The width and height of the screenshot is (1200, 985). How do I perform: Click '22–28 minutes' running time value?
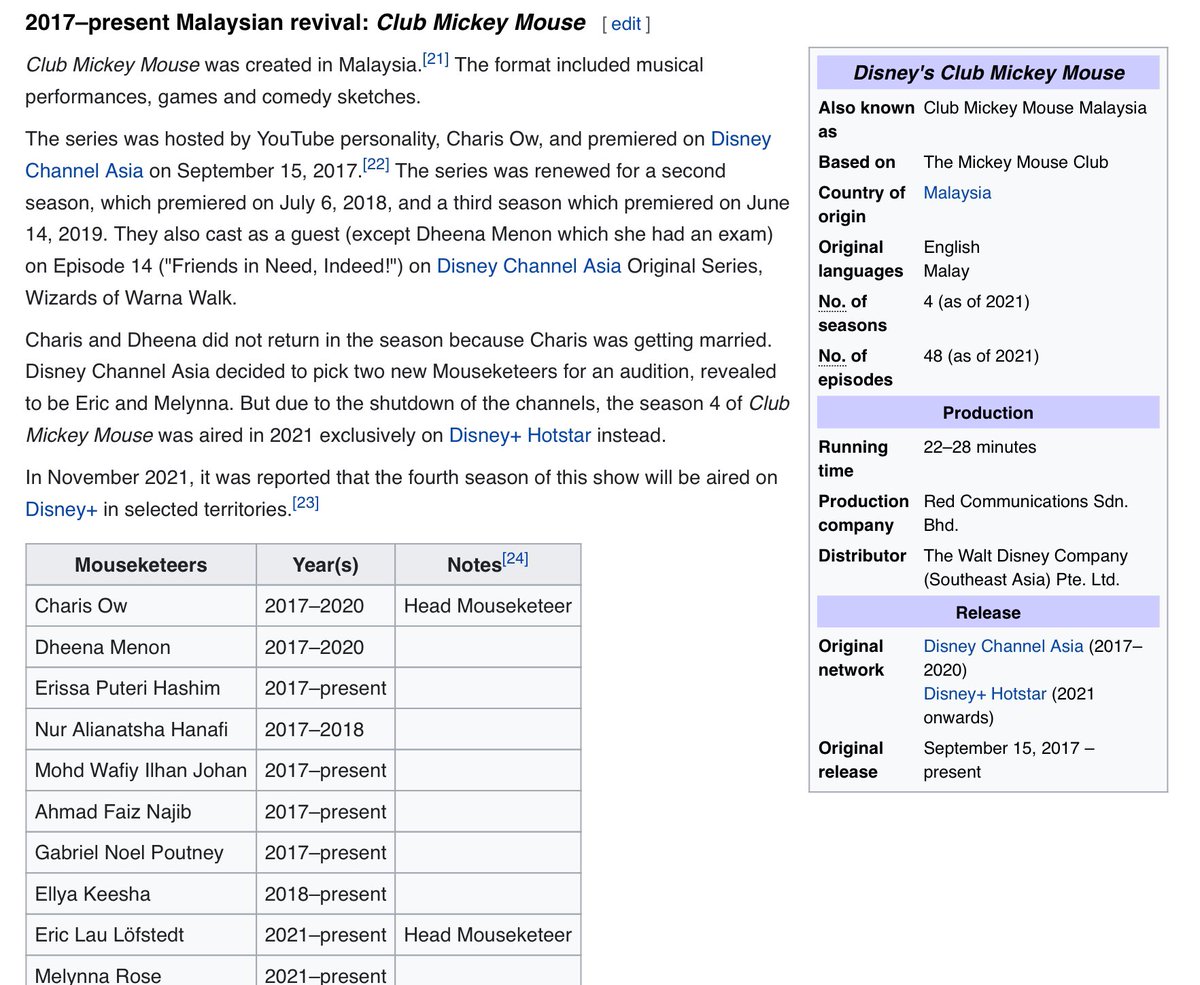[980, 447]
